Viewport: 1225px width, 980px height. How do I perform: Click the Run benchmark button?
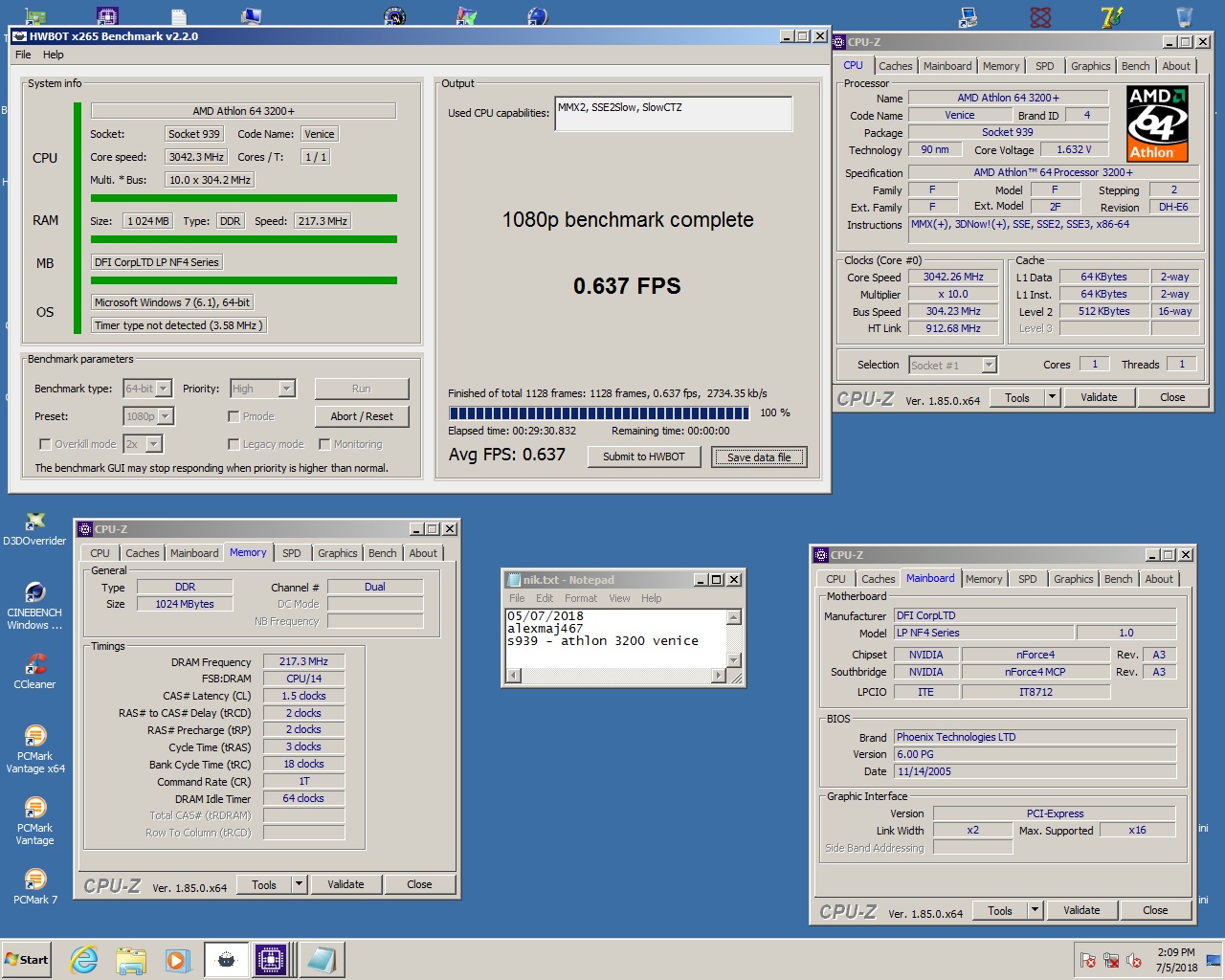point(361,389)
